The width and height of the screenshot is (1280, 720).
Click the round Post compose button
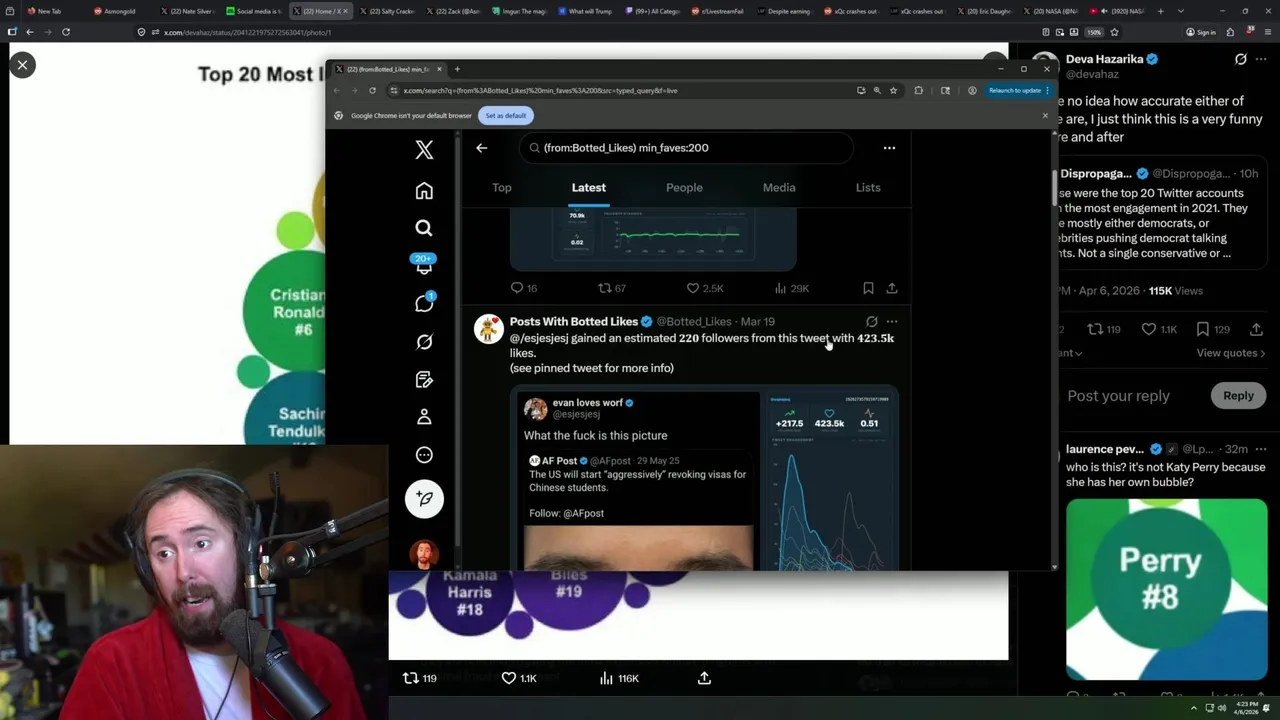coord(424,498)
